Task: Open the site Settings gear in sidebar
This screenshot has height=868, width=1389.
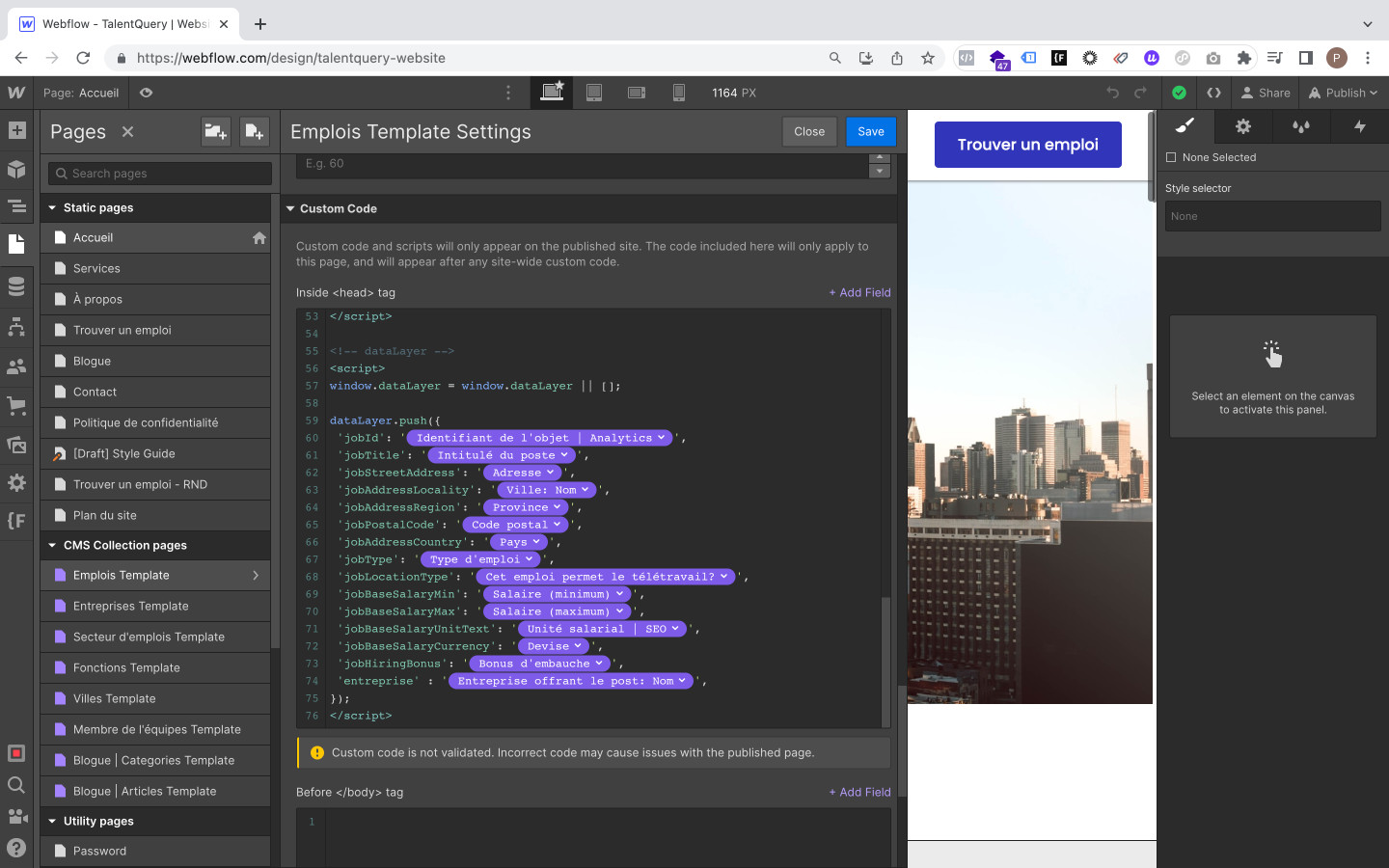Action: 16,482
